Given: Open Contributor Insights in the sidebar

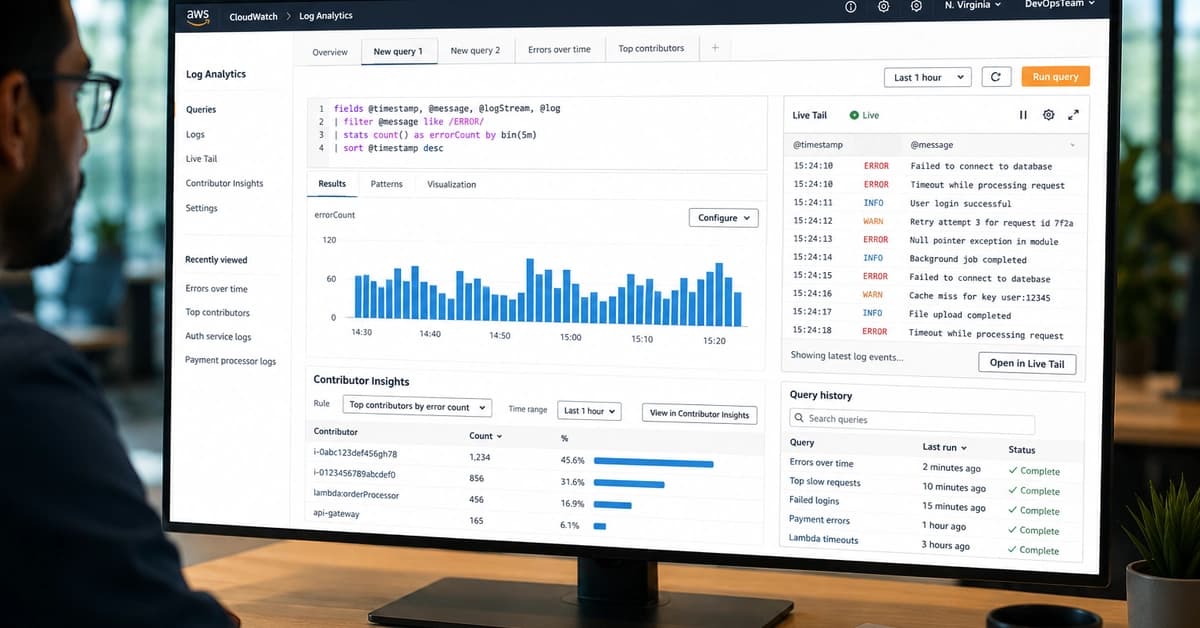Looking at the screenshot, I should tap(224, 184).
